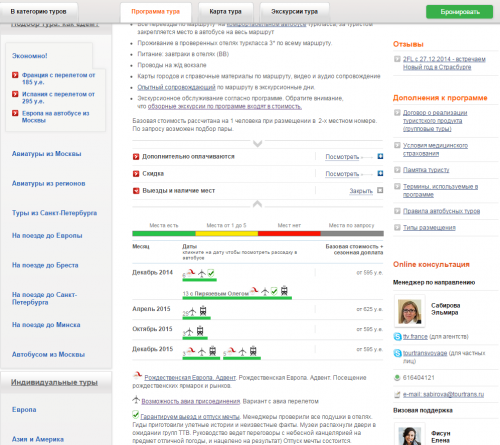Open На поезде до Минска menu item
This screenshot has height=445, width=500.
[46, 325]
